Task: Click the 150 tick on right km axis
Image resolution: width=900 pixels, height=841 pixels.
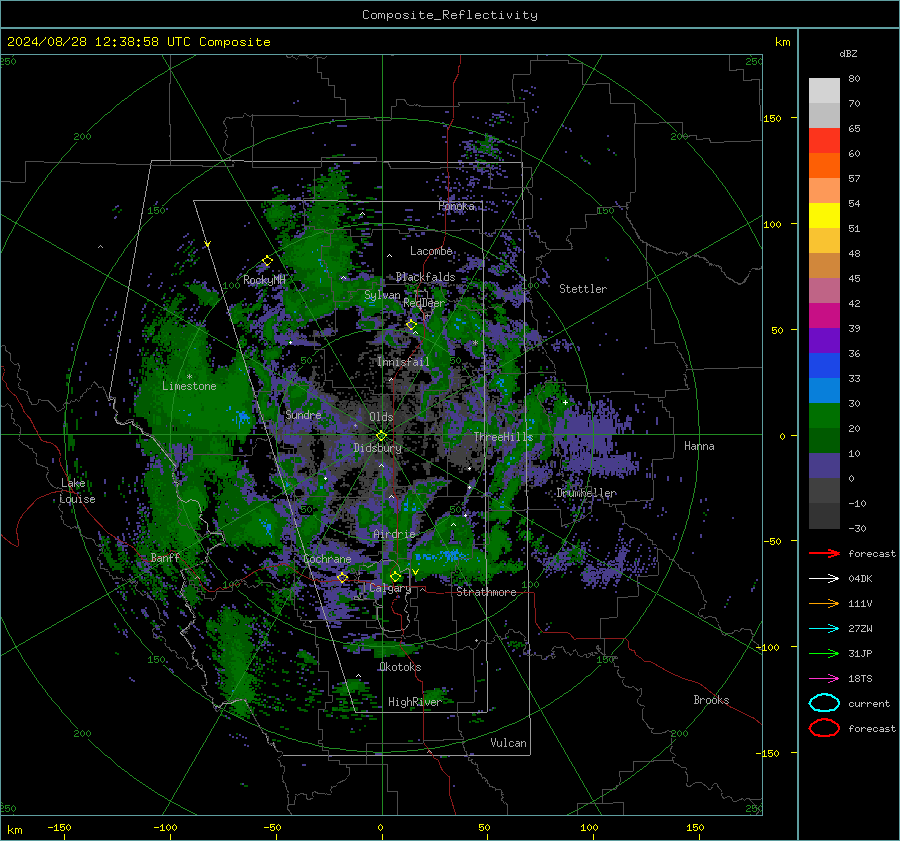Action: coord(772,118)
